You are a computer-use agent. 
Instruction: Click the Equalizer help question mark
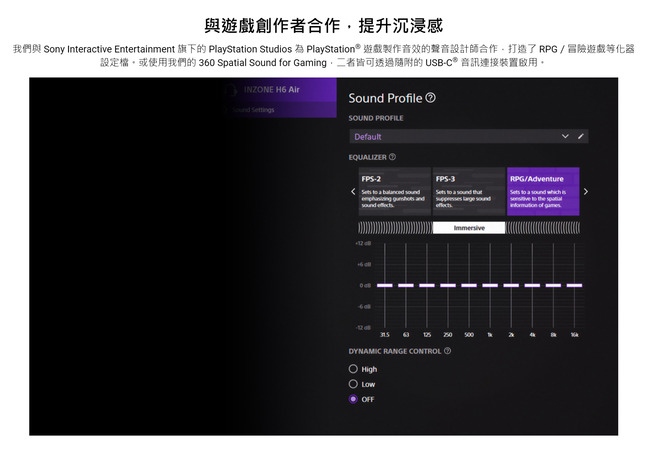click(392, 157)
